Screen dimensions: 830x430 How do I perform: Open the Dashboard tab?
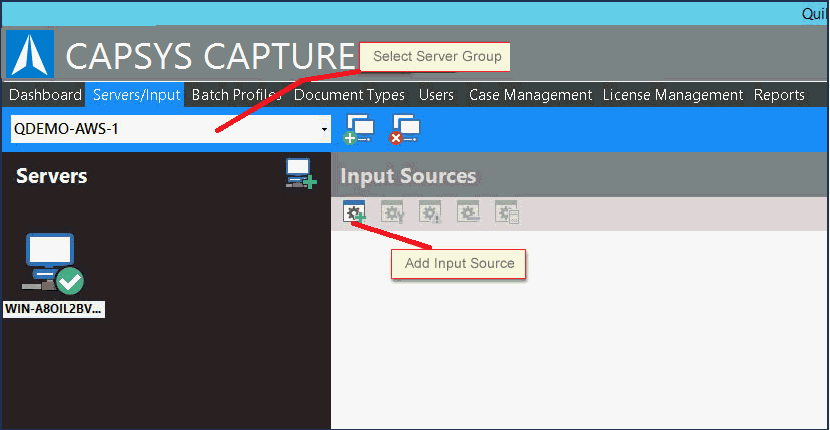pos(46,95)
